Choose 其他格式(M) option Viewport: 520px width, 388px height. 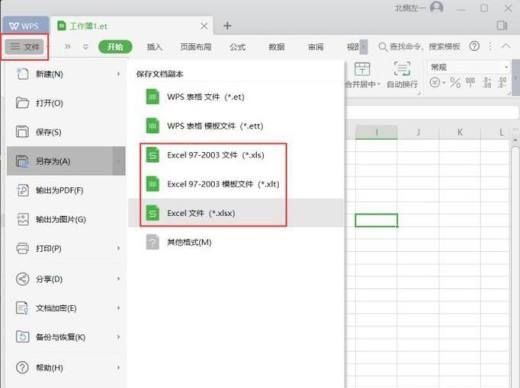click(236, 242)
